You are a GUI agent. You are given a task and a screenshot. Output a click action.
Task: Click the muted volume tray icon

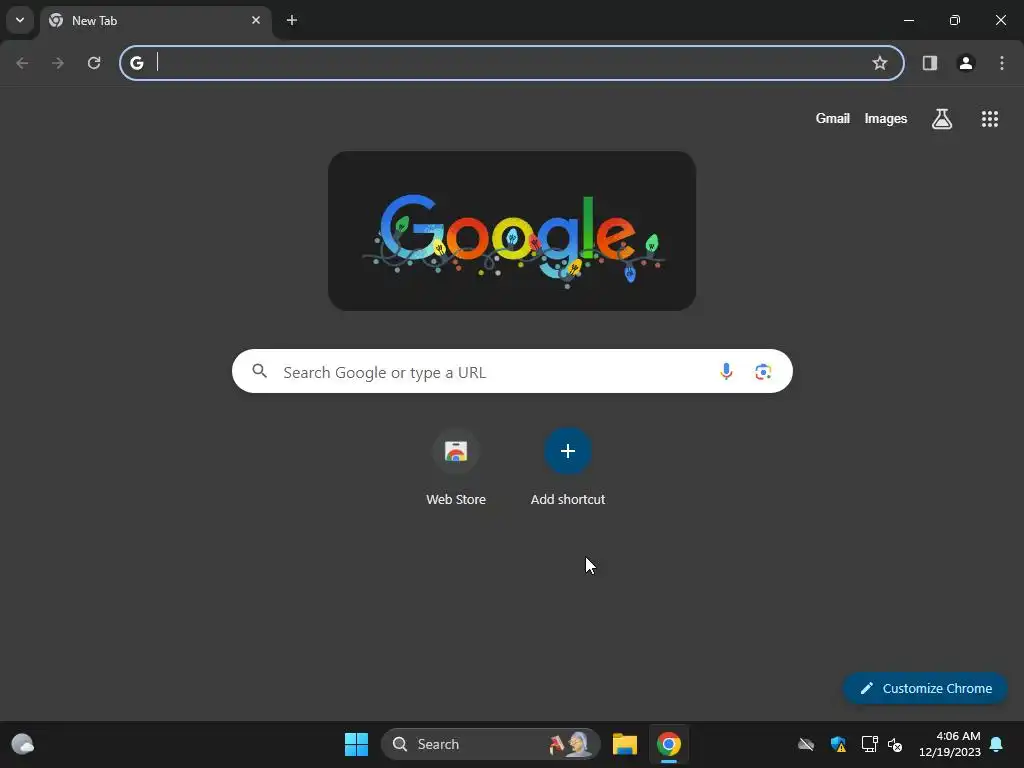(x=895, y=744)
